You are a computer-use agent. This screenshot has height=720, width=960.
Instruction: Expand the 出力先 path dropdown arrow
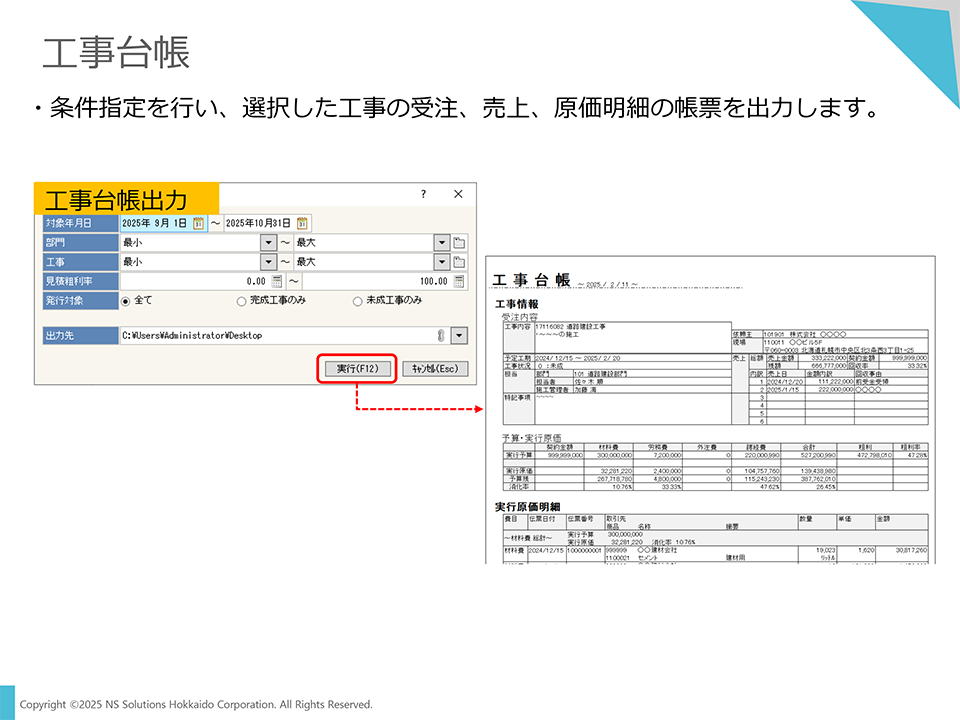(x=459, y=336)
